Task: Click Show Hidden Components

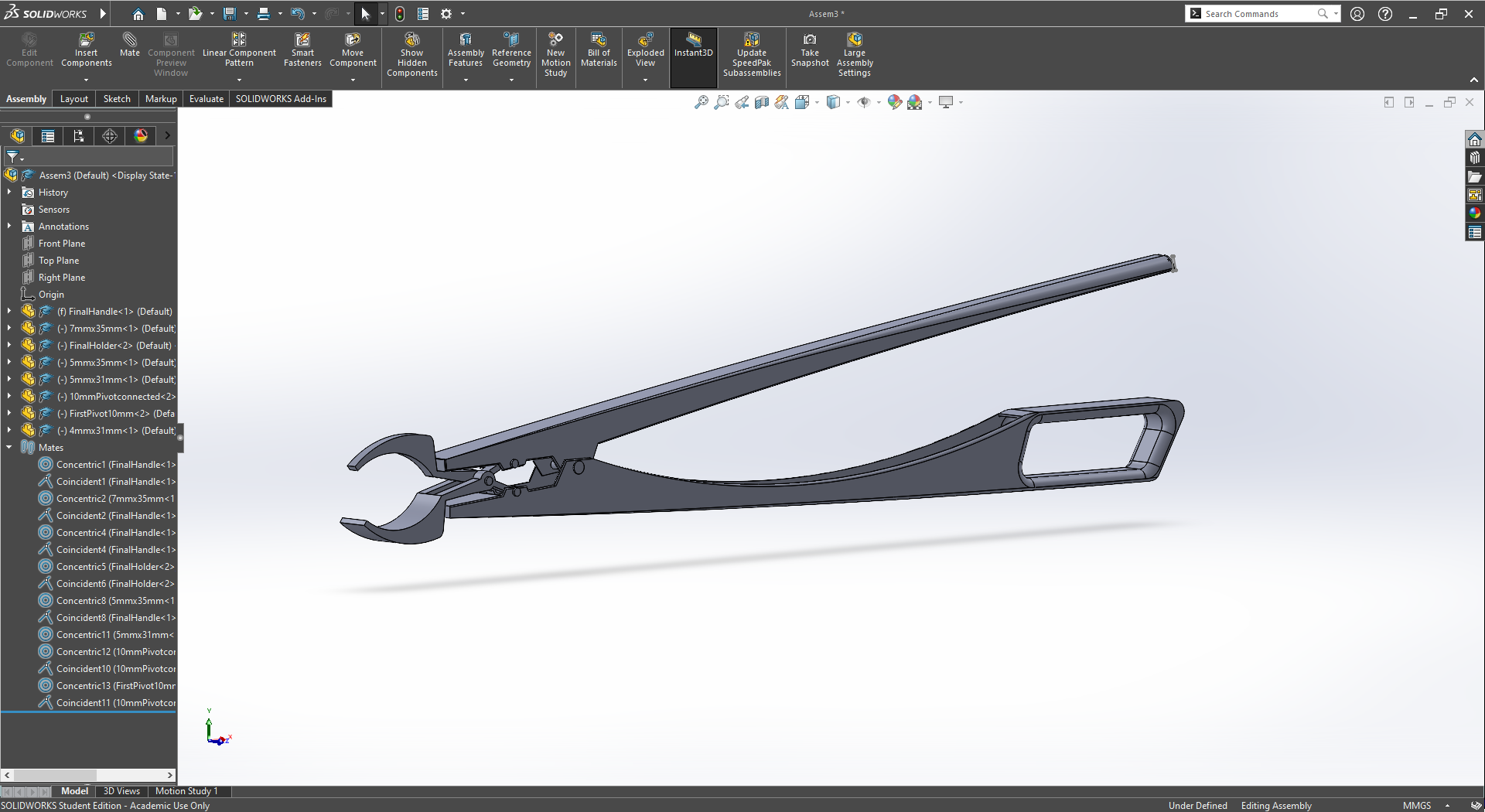Action: click(412, 54)
